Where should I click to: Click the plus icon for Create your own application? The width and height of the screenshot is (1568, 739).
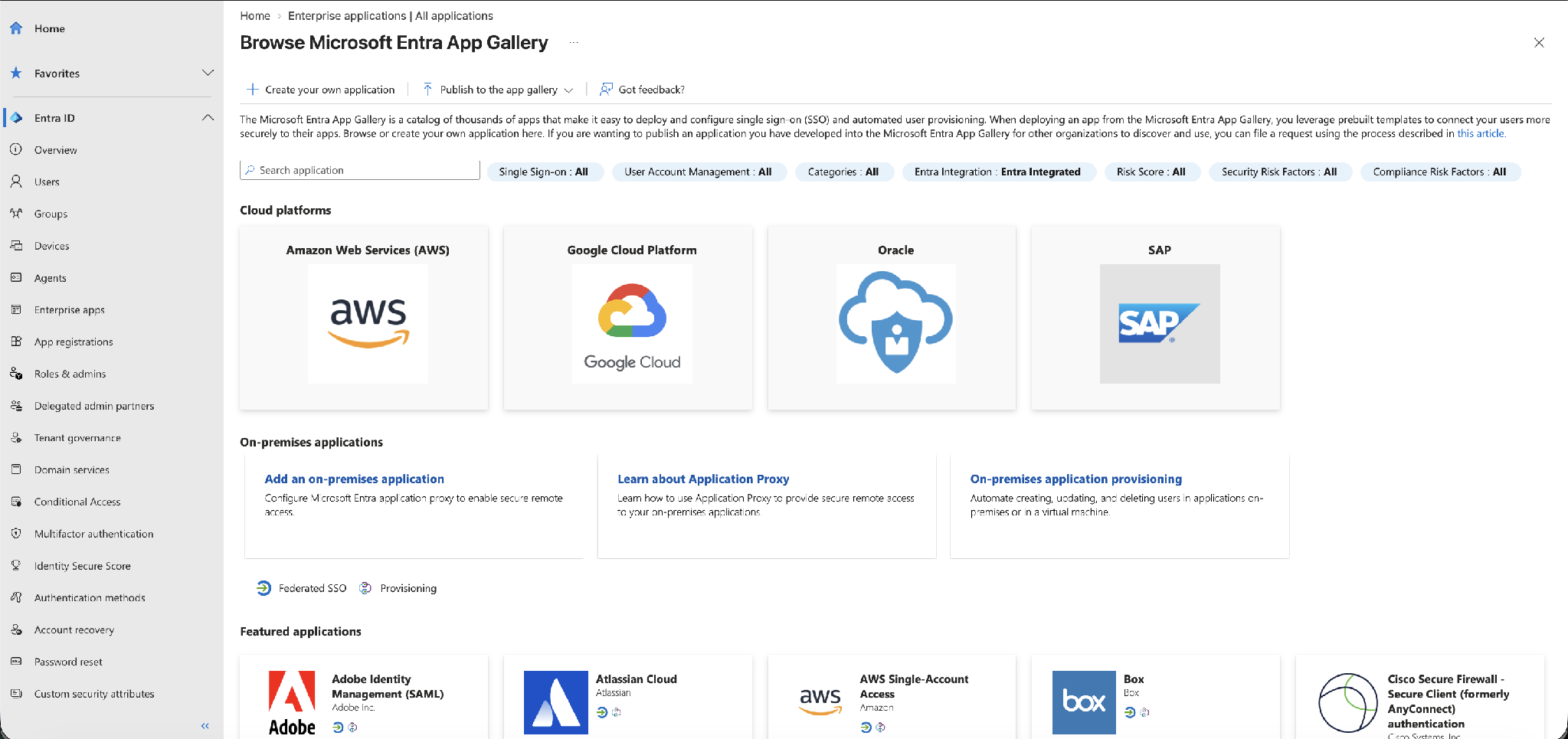pos(252,90)
